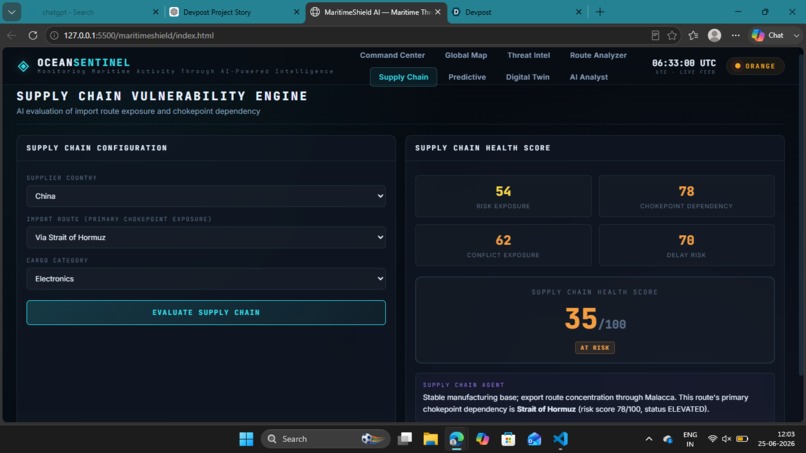Click the 06:33:00 UTC clock
This screenshot has height=453, width=806.
click(x=684, y=63)
